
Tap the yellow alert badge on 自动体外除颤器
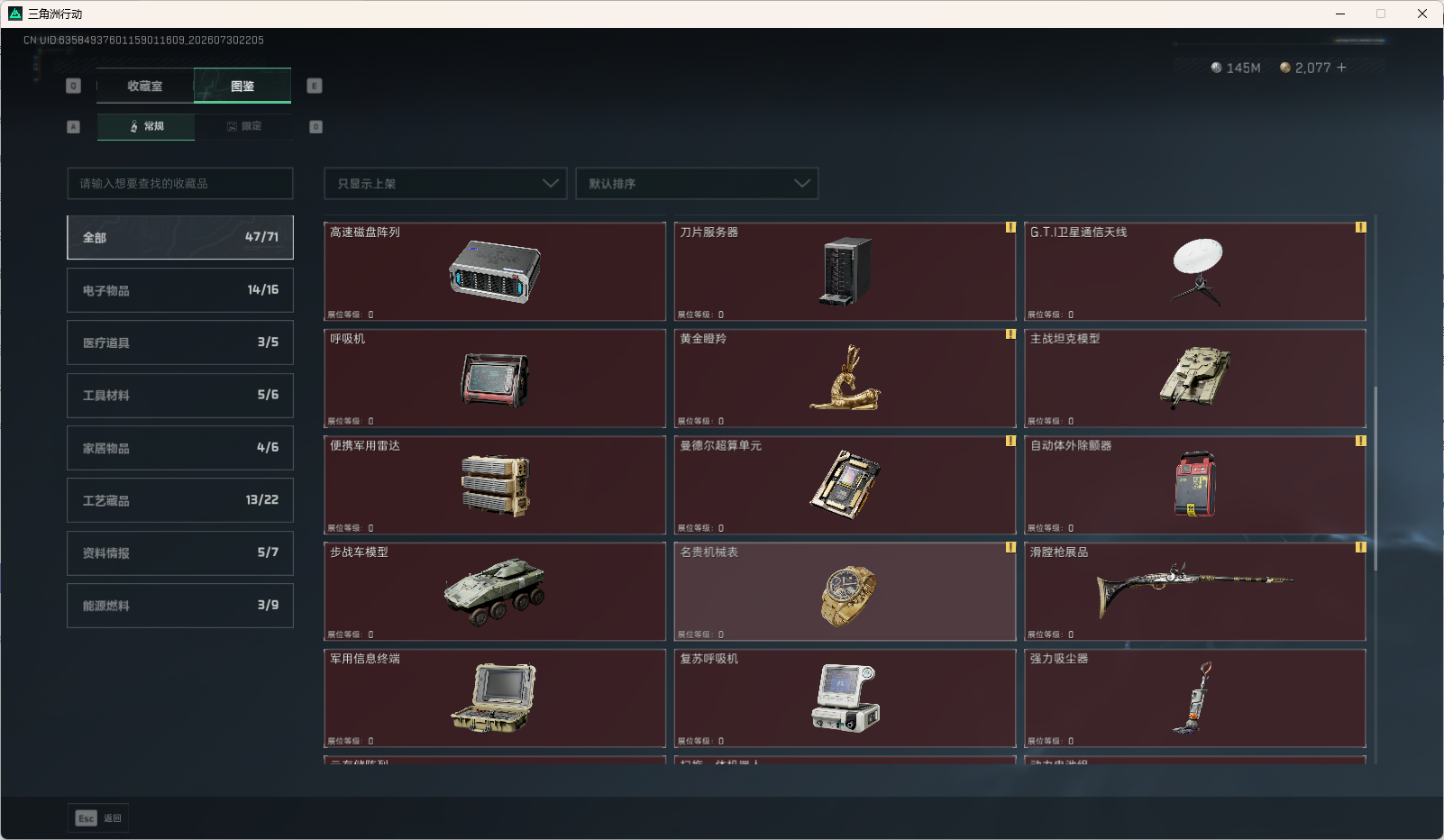(x=1360, y=441)
